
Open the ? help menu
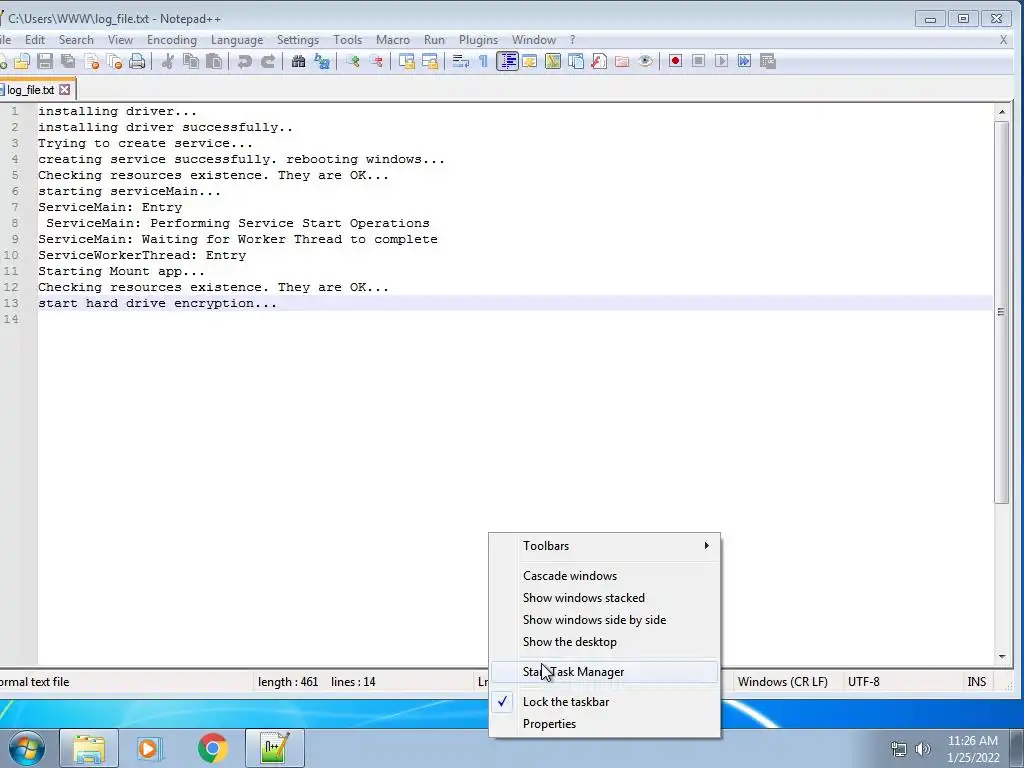coord(573,40)
